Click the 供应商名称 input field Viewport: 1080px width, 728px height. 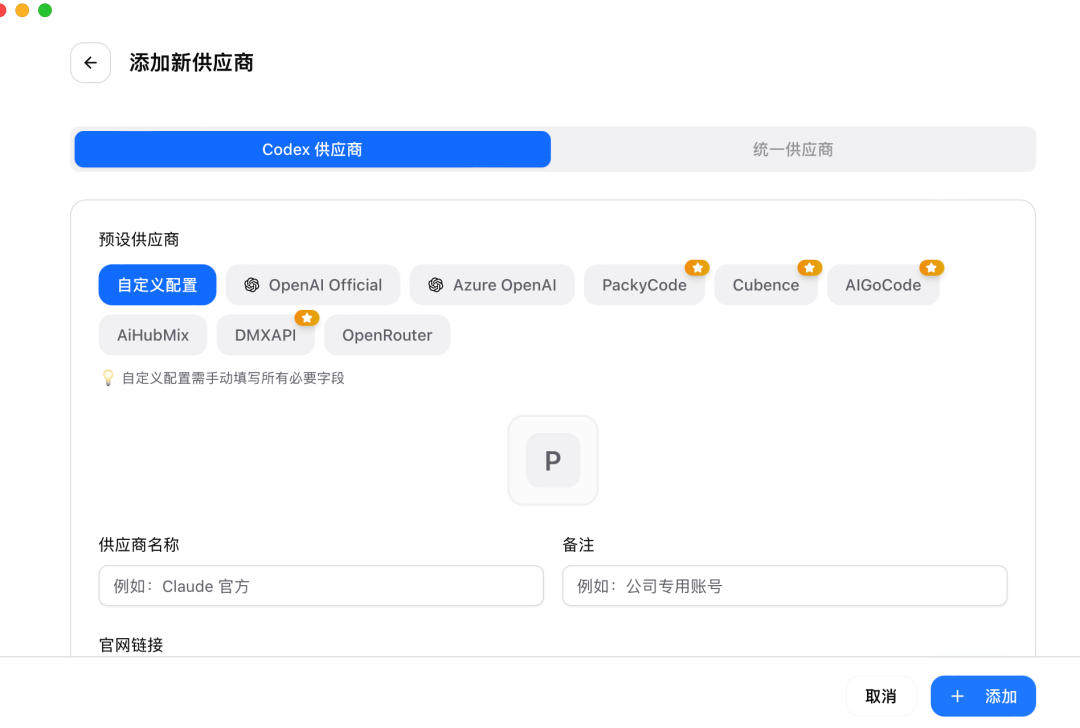(x=320, y=586)
